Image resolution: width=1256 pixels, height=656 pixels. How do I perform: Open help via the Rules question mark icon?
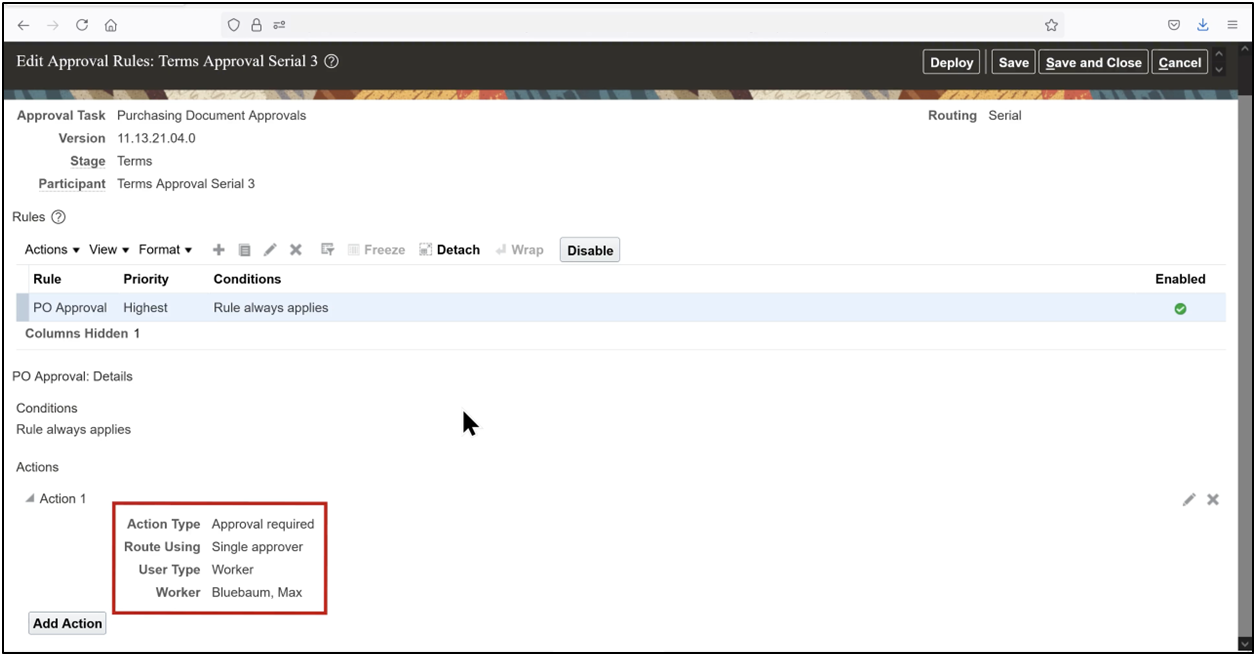[x=57, y=216]
